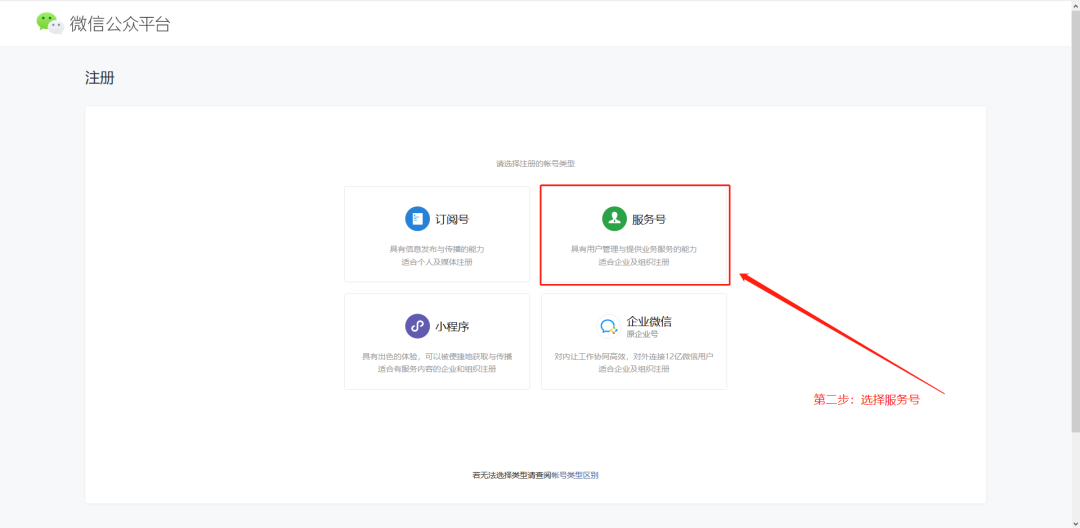The width and height of the screenshot is (1080, 528).
Task: Click 适合企业及组织注册 under 服务号
Action: 634,262
